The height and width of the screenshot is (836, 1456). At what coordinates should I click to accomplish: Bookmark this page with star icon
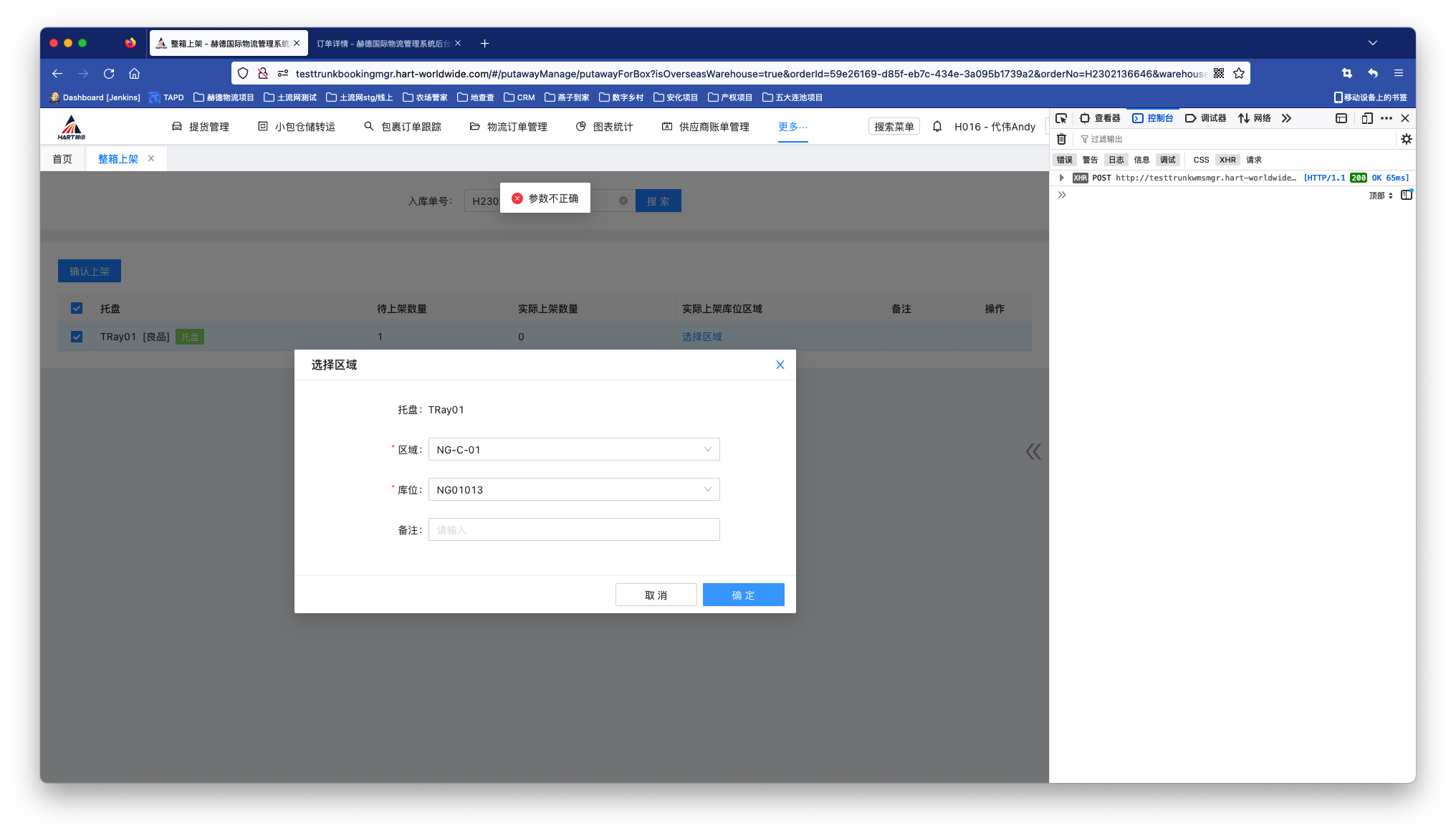click(1239, 73)
